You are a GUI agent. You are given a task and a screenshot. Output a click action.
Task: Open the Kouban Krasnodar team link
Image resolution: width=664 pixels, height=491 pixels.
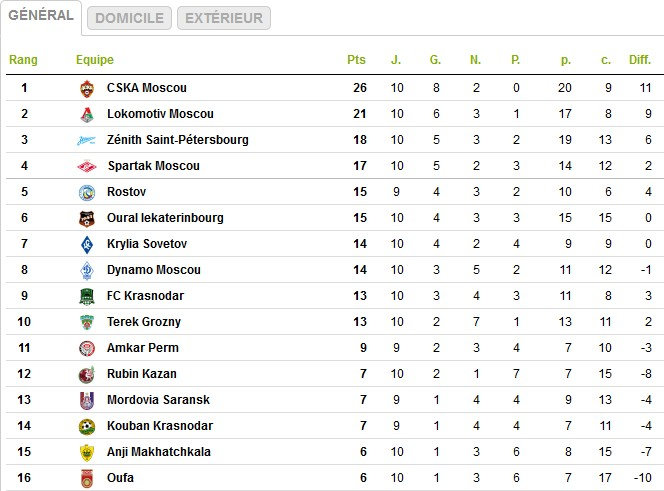click(x=159, y=426)
